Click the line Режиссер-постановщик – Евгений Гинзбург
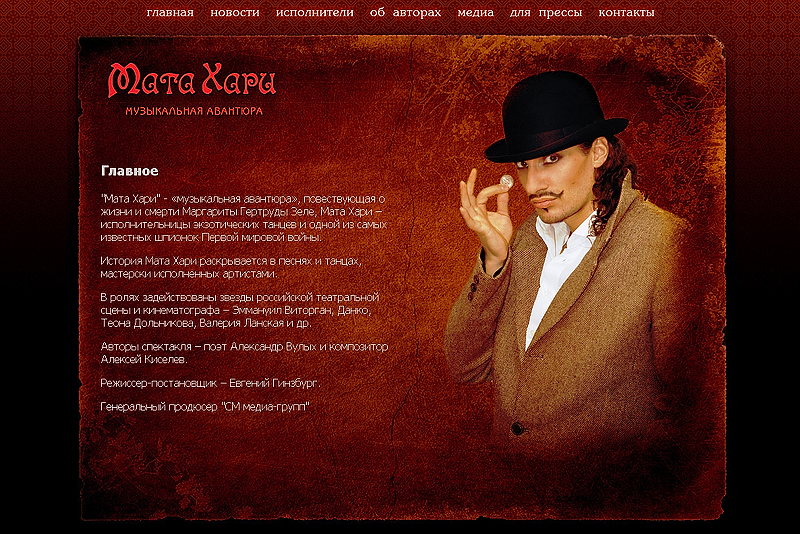800x534 pixels. click(x=211, y=383)
